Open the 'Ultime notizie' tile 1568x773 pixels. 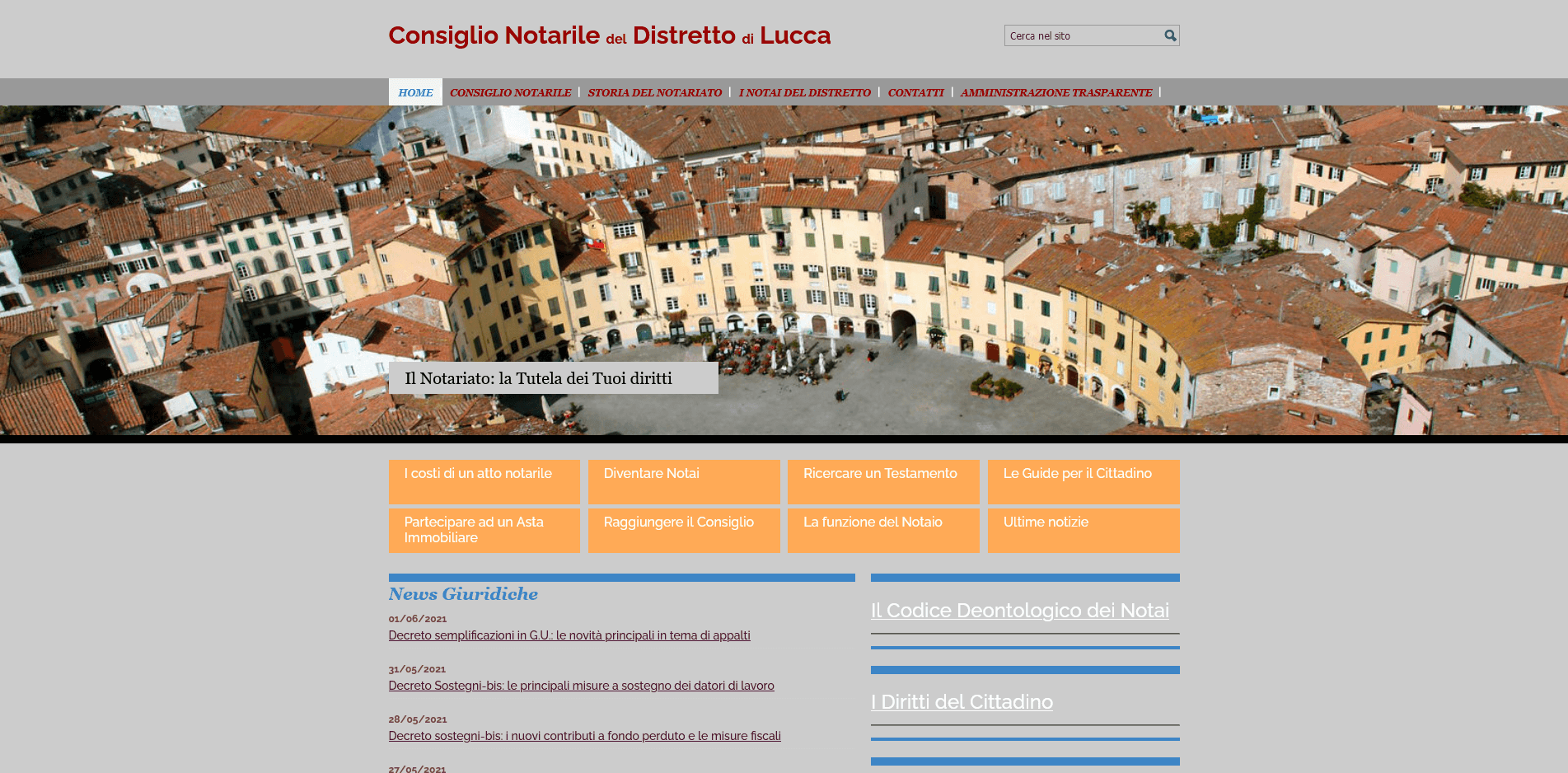[x=1083, y=530]
